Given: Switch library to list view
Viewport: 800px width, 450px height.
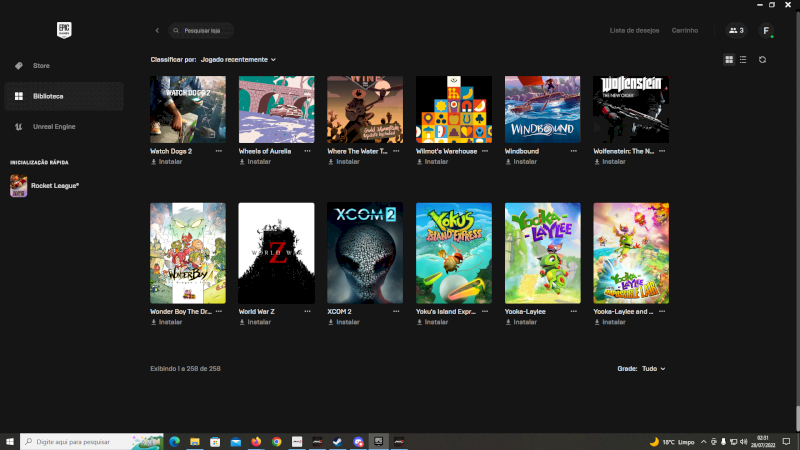Looking at the screenshot, I should (x=742, y=60).
